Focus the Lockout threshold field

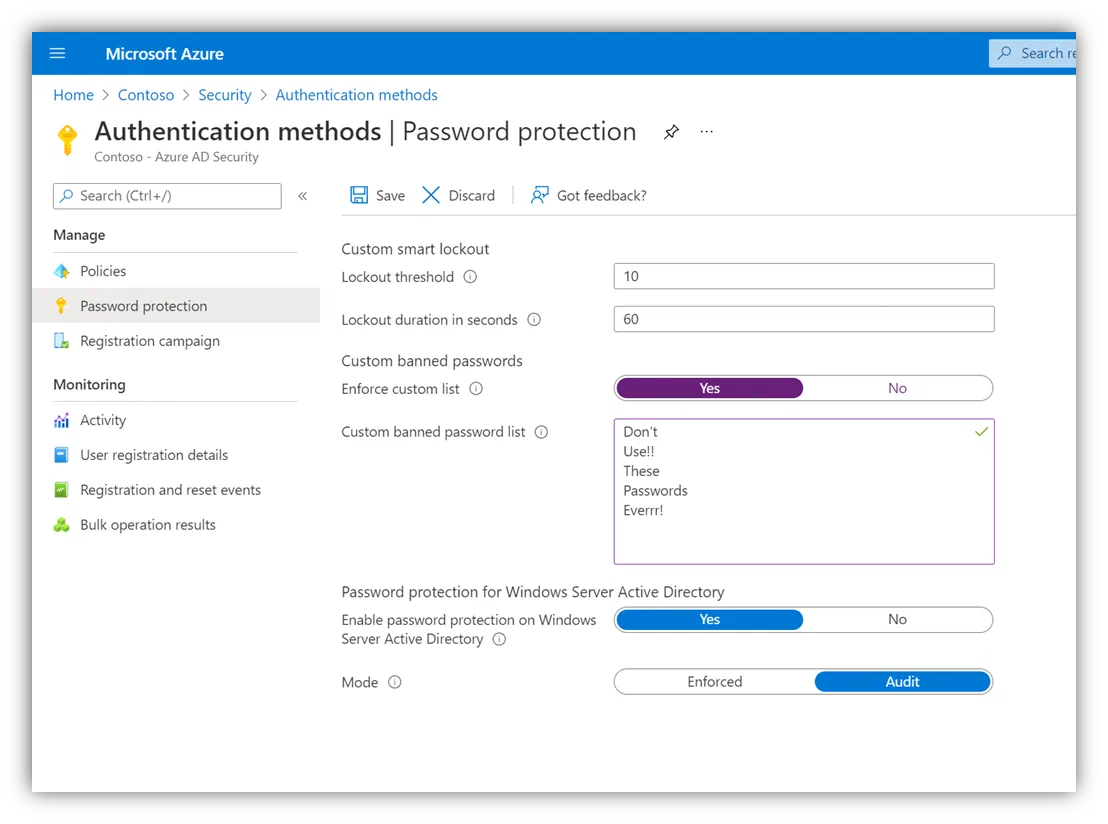point(803,276)
